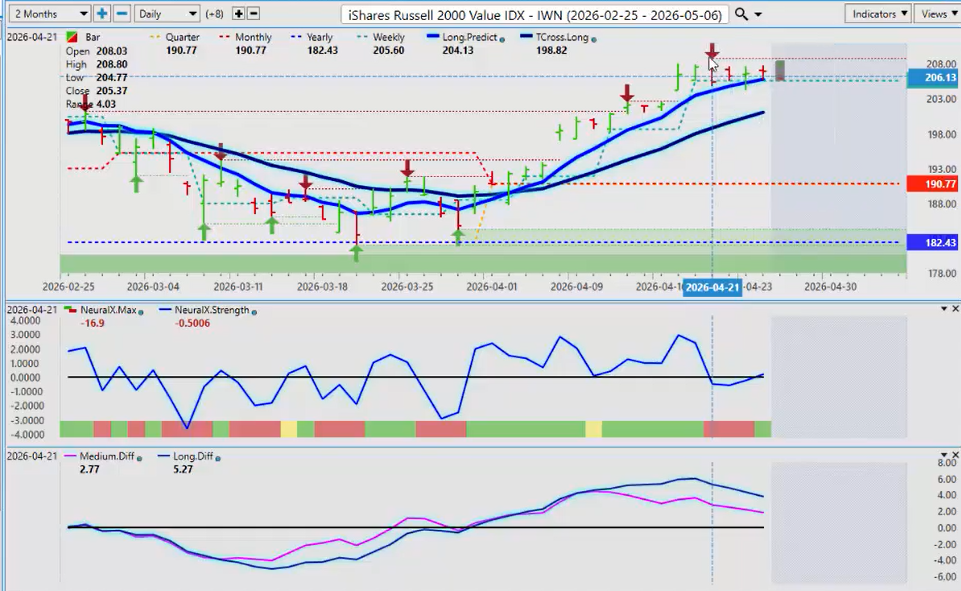Click the black plus forecast-bars button
Screen dimensions: 961x591
pyautogui.click(x=238, y=14)
